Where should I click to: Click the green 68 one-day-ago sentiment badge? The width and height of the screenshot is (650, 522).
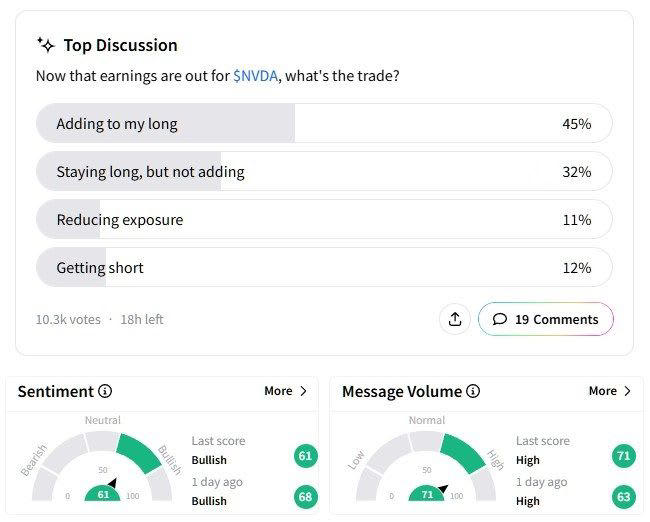pos(305,496)
